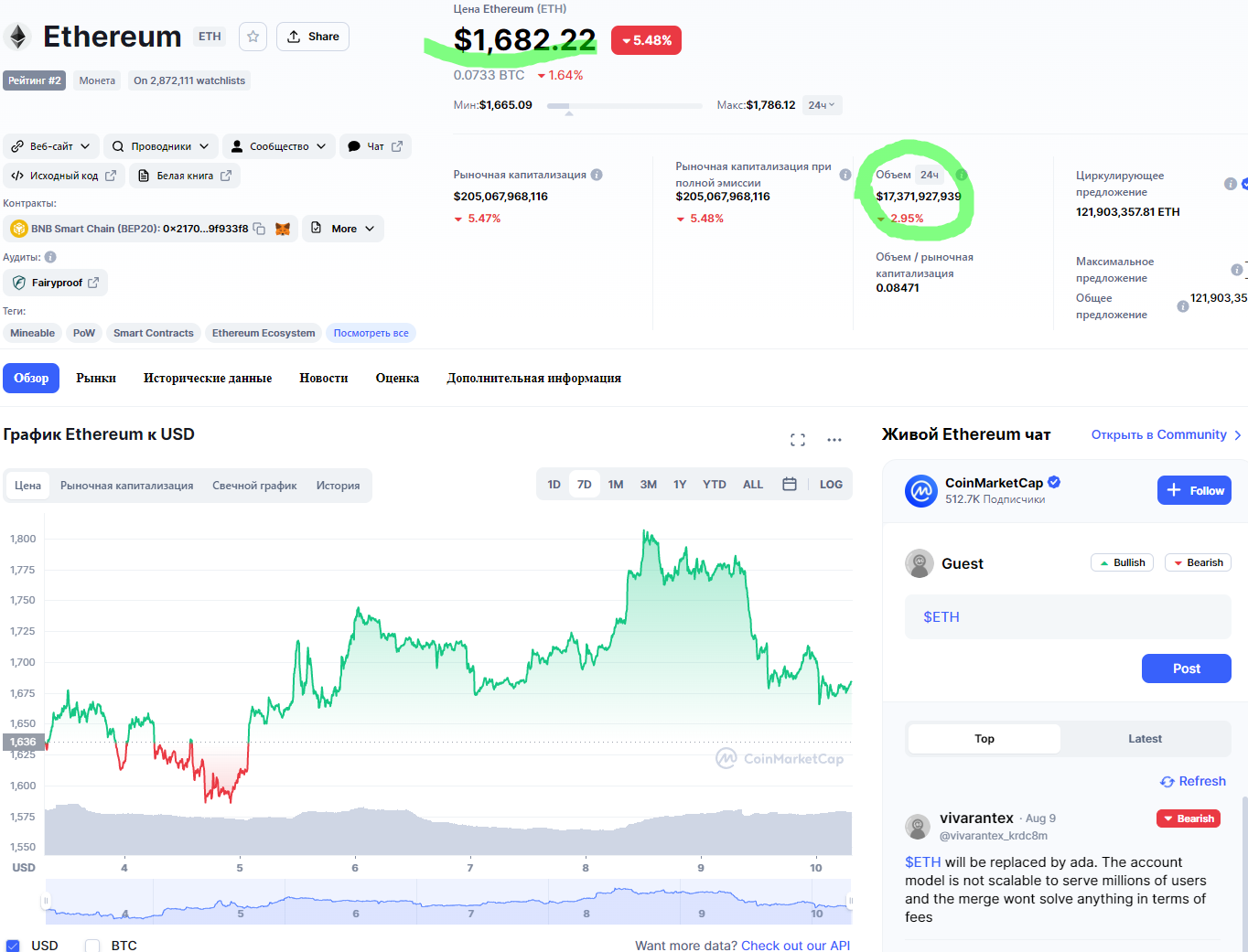Click the BNB Smart Chain coin icon
Viewport: 1248px width, 952px height.
tap(19, 229)
